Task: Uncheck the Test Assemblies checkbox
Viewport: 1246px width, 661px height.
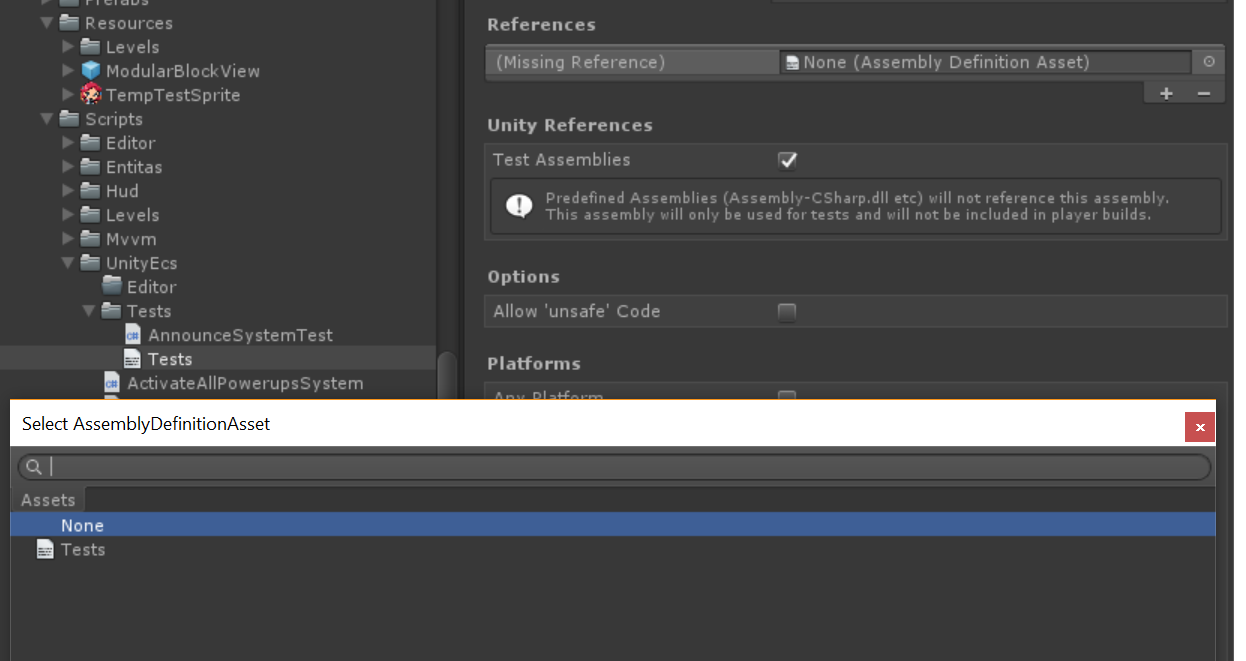Action: [787, 160]
